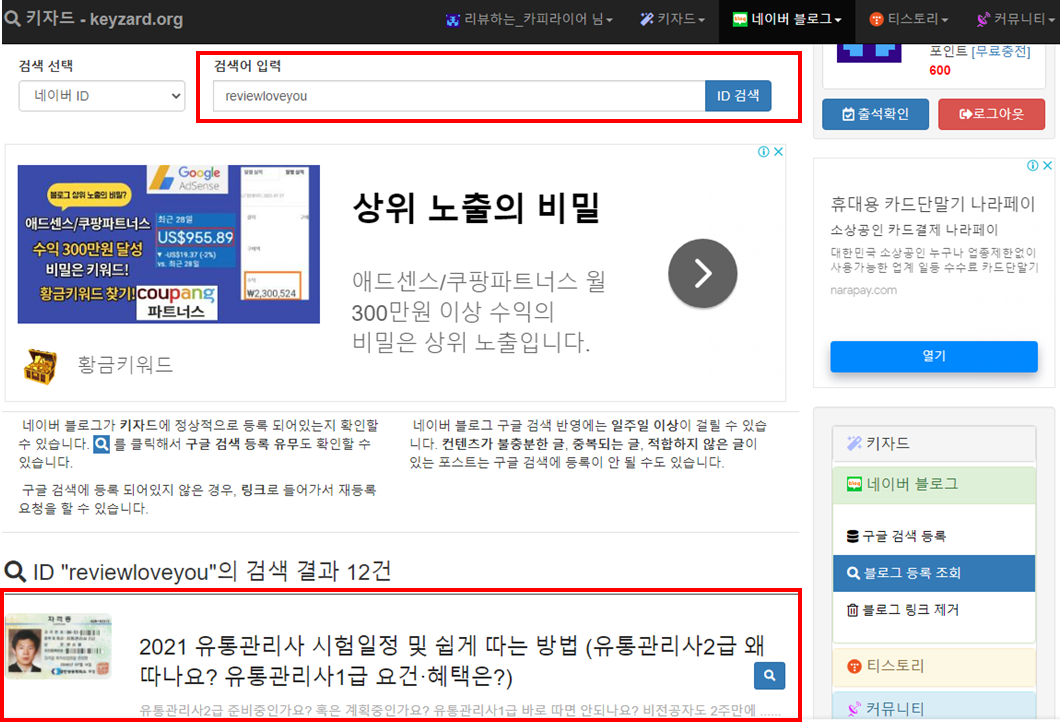Click the info icon on sidebar ad
This screenshot has height=722, width=1060.
point(1032,166)
